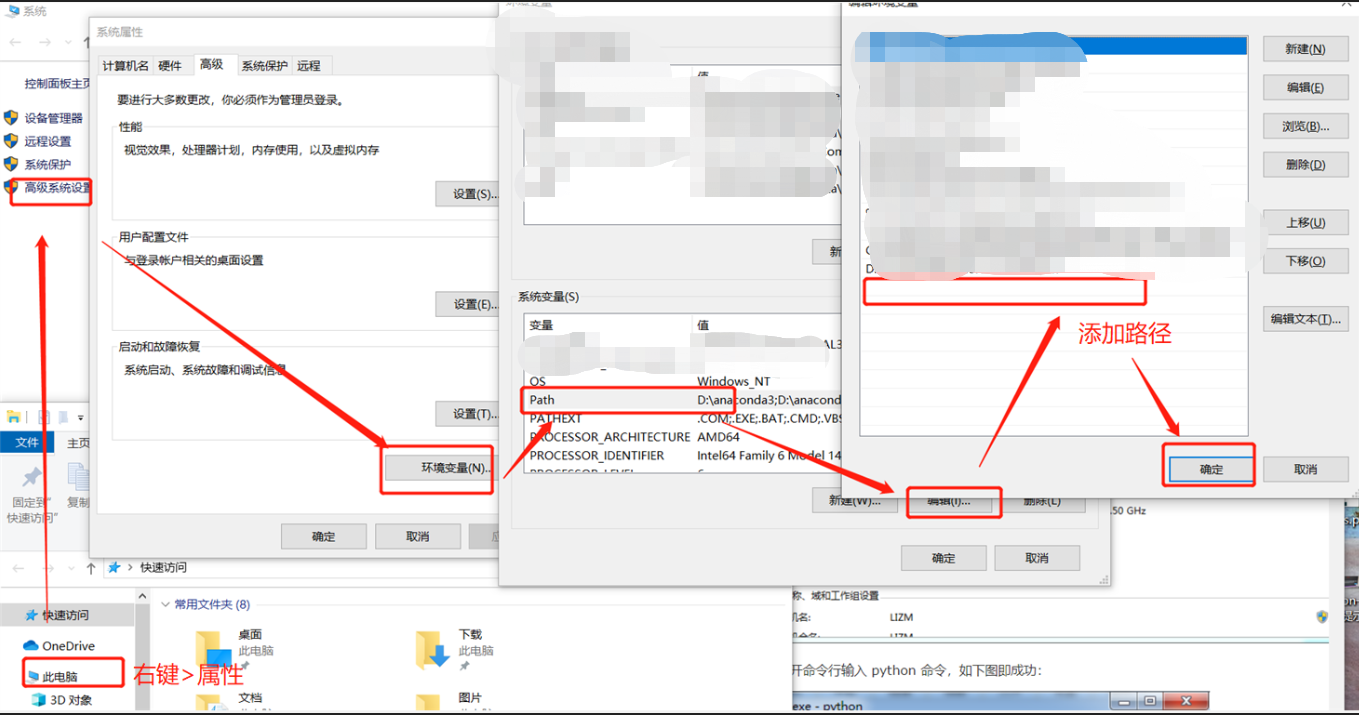Open the 下载 folder icon
The width and height of the screenshot is (1359, 715).
click(x=433, y=650)
